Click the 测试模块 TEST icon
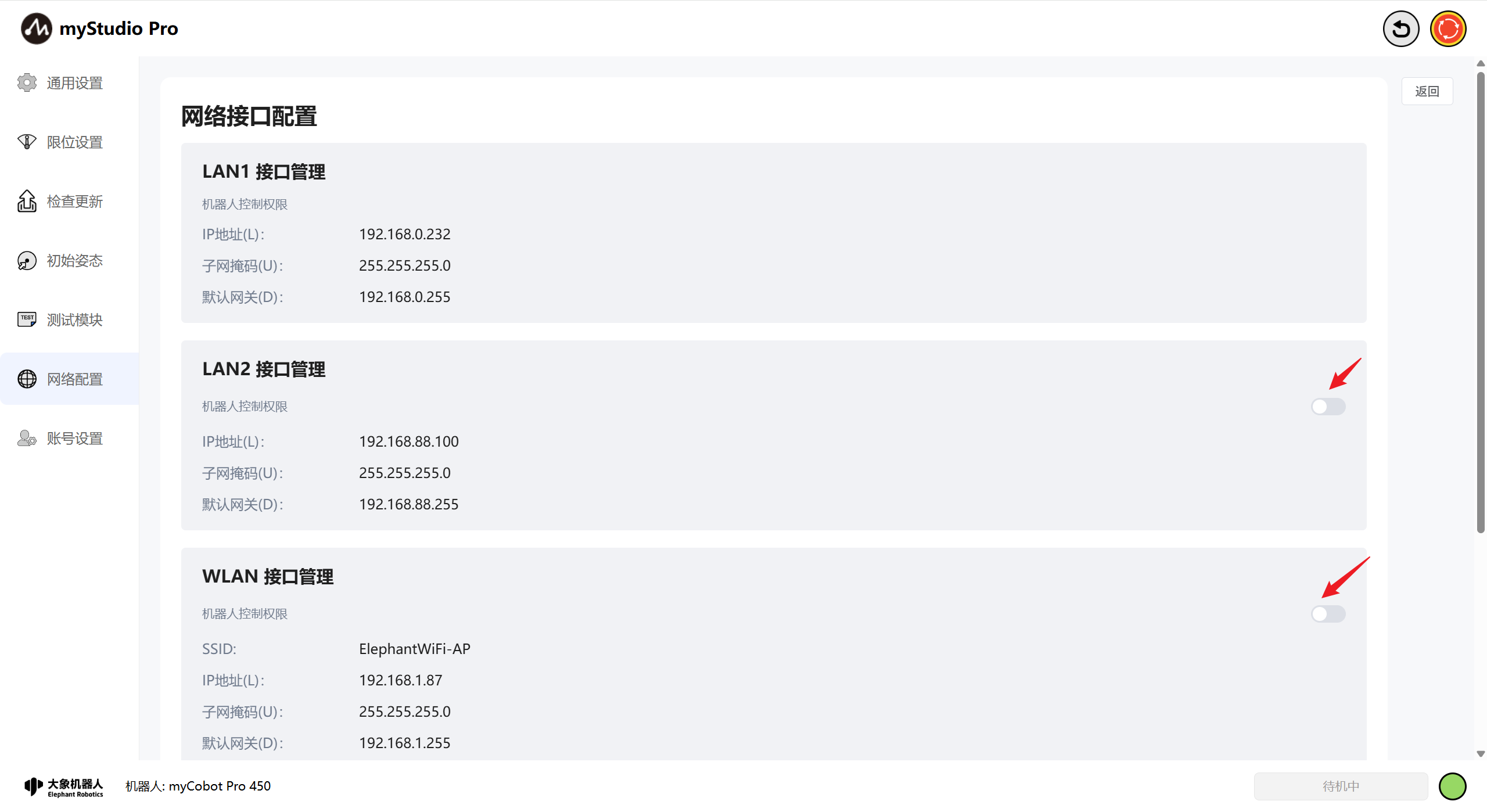 [x=27, y=319]
